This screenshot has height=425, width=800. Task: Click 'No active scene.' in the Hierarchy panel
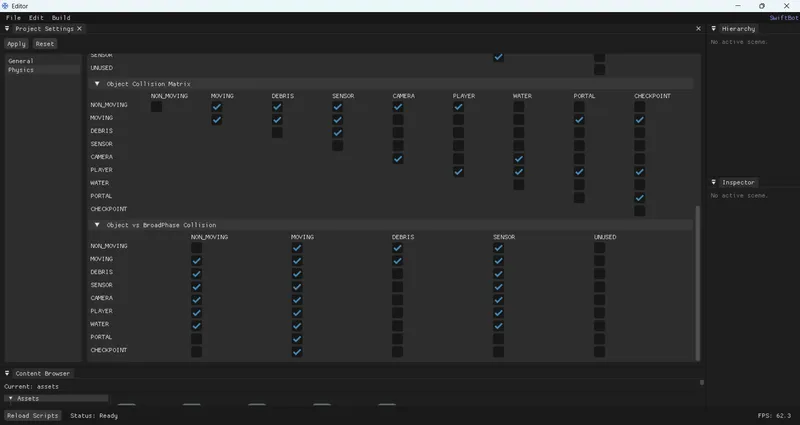click(739, 42)
